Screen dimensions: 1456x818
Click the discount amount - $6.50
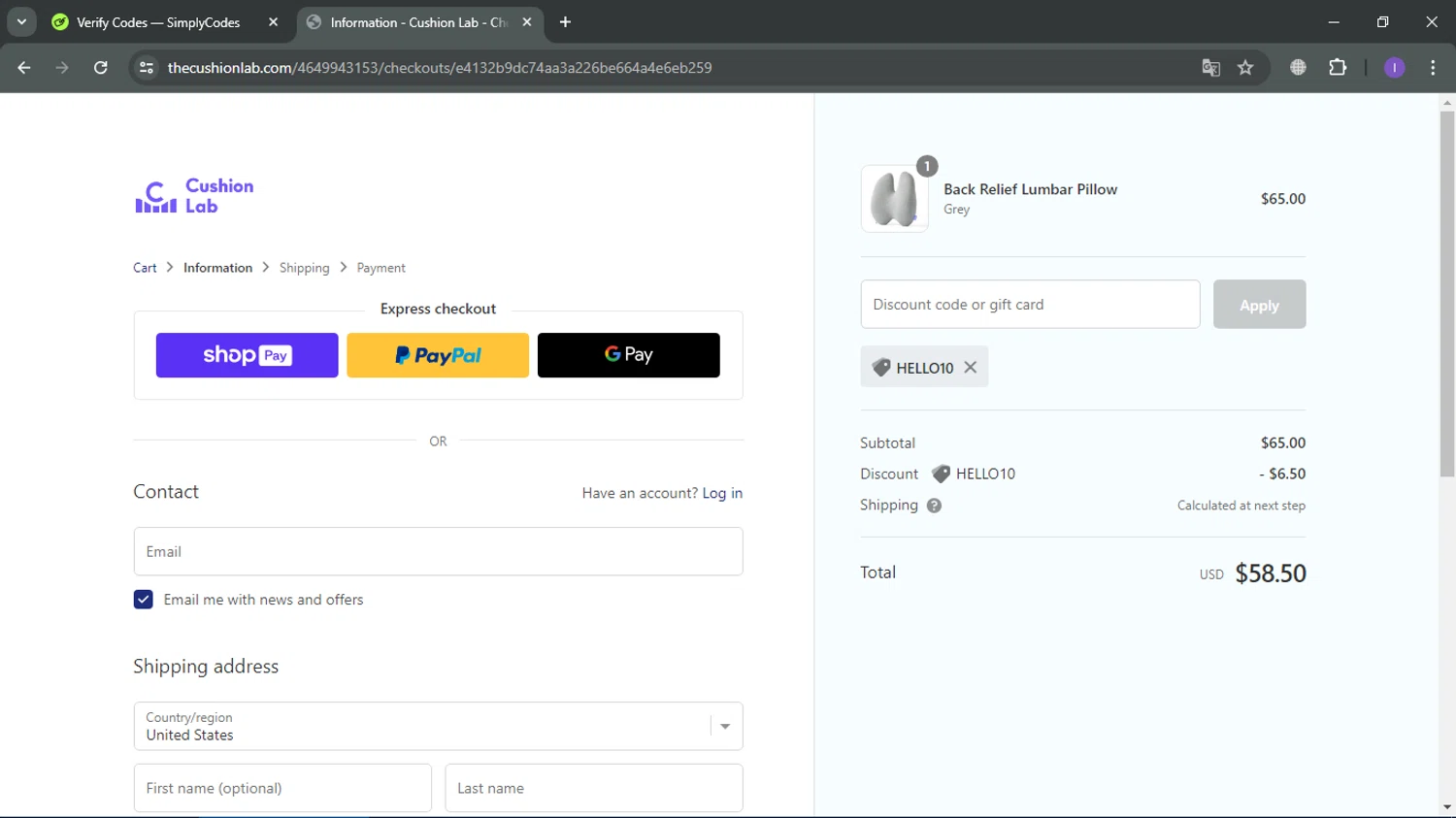point(1282,474)
